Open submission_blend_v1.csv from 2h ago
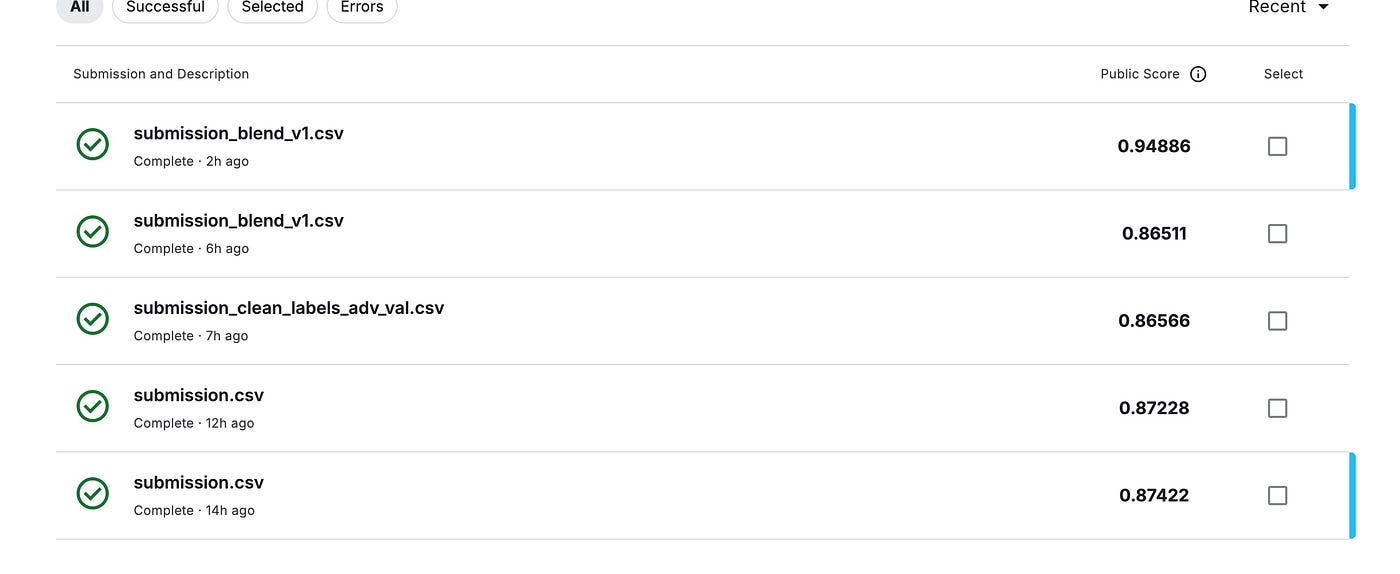The image size is (1400, 574). point(239,133)
